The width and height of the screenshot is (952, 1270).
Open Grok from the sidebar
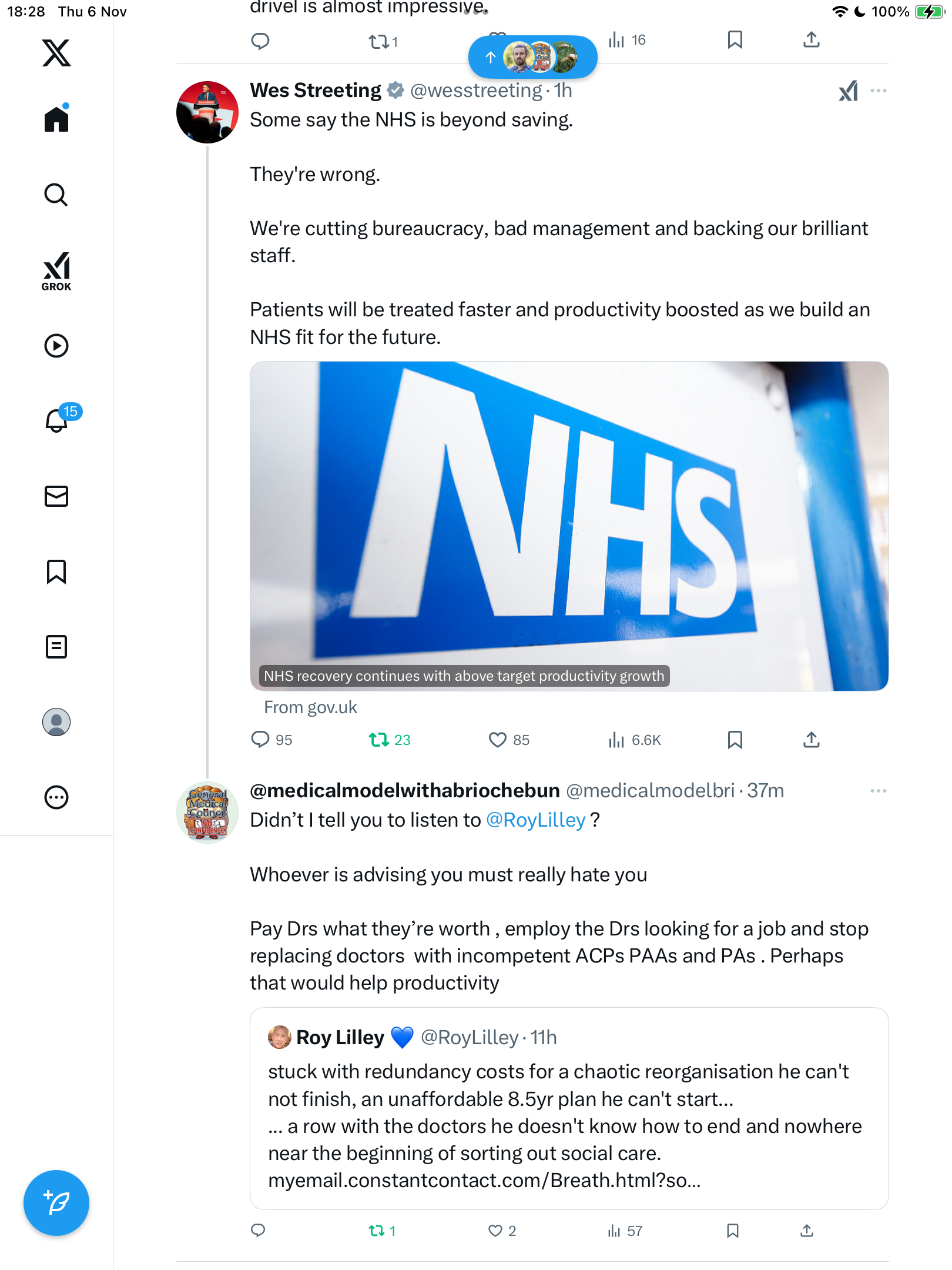[56, 271]
